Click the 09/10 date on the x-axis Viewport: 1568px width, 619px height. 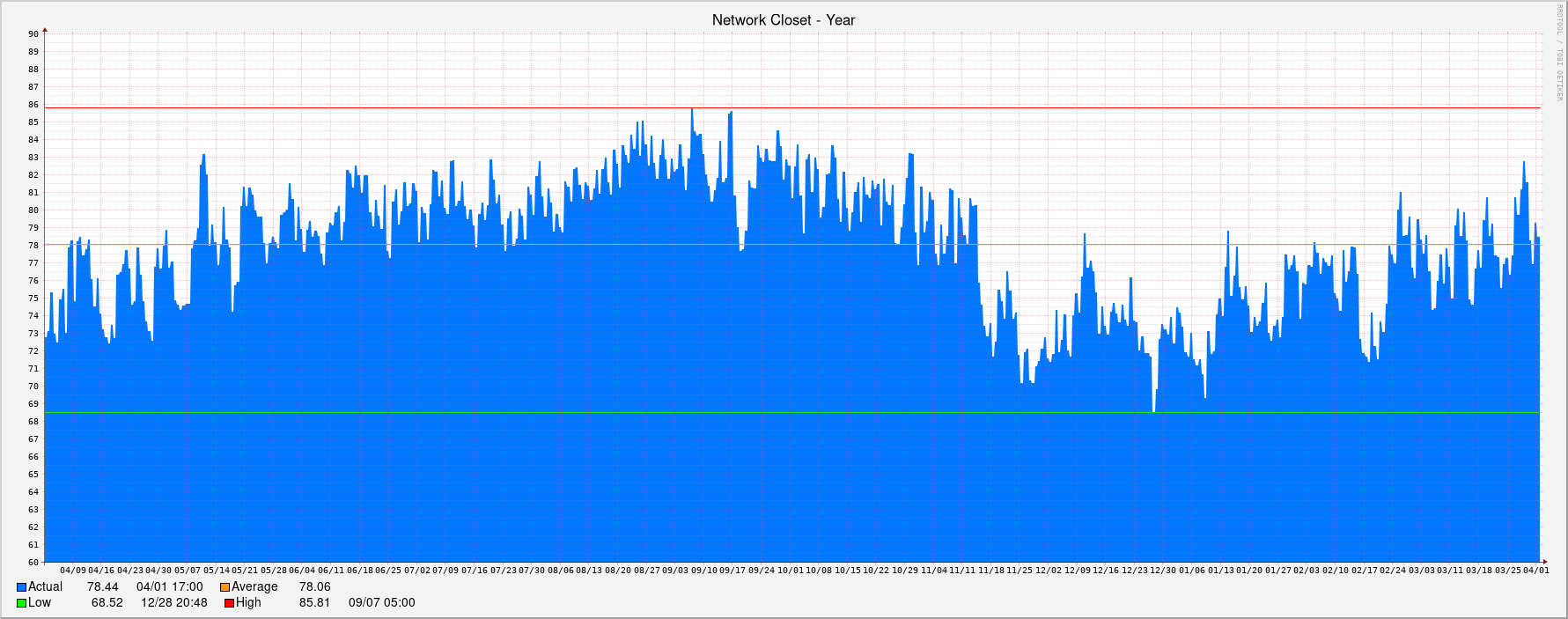(x=703, y=571)
